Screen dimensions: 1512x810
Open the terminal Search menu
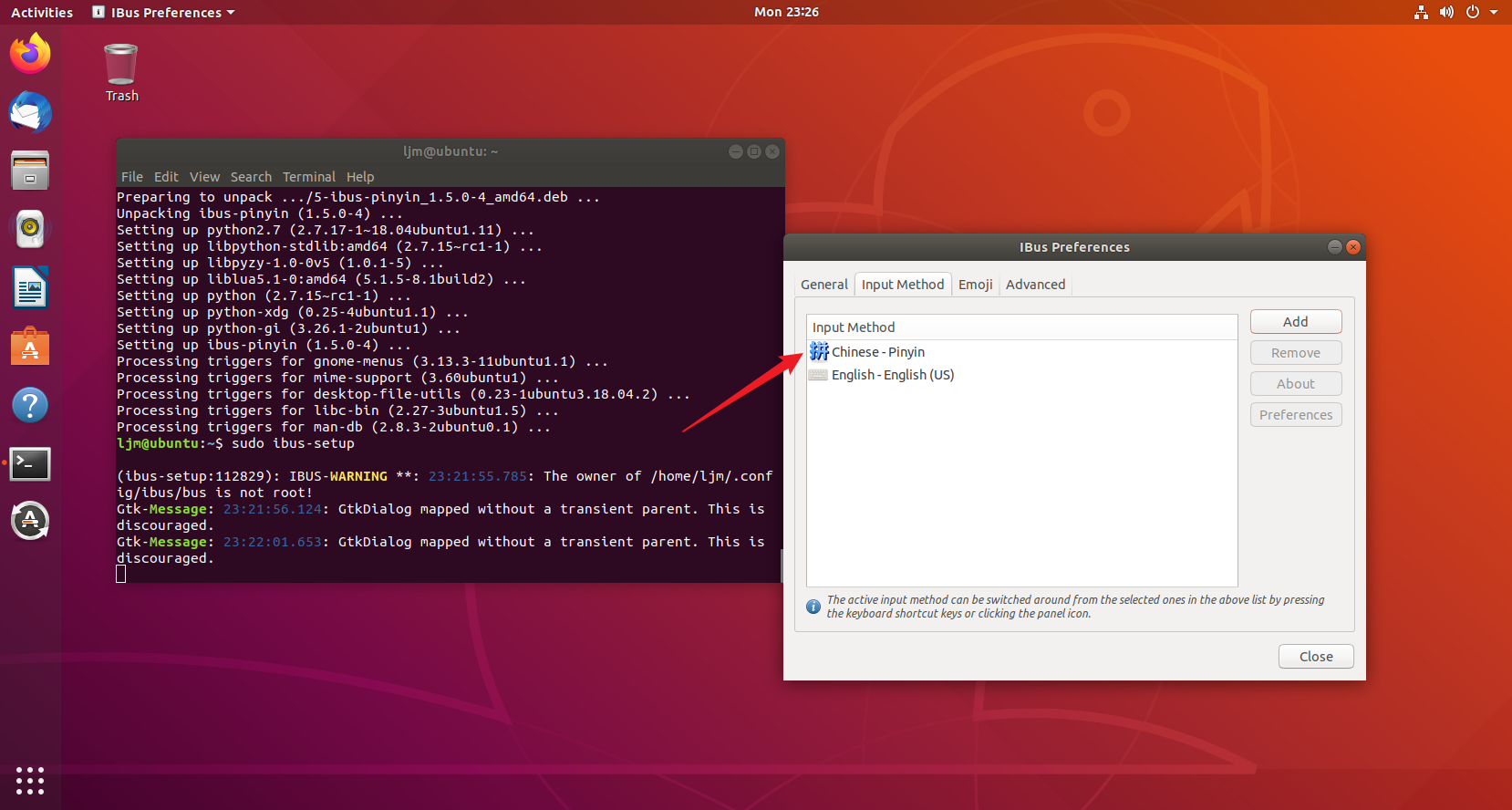click(x=251, y=177)
